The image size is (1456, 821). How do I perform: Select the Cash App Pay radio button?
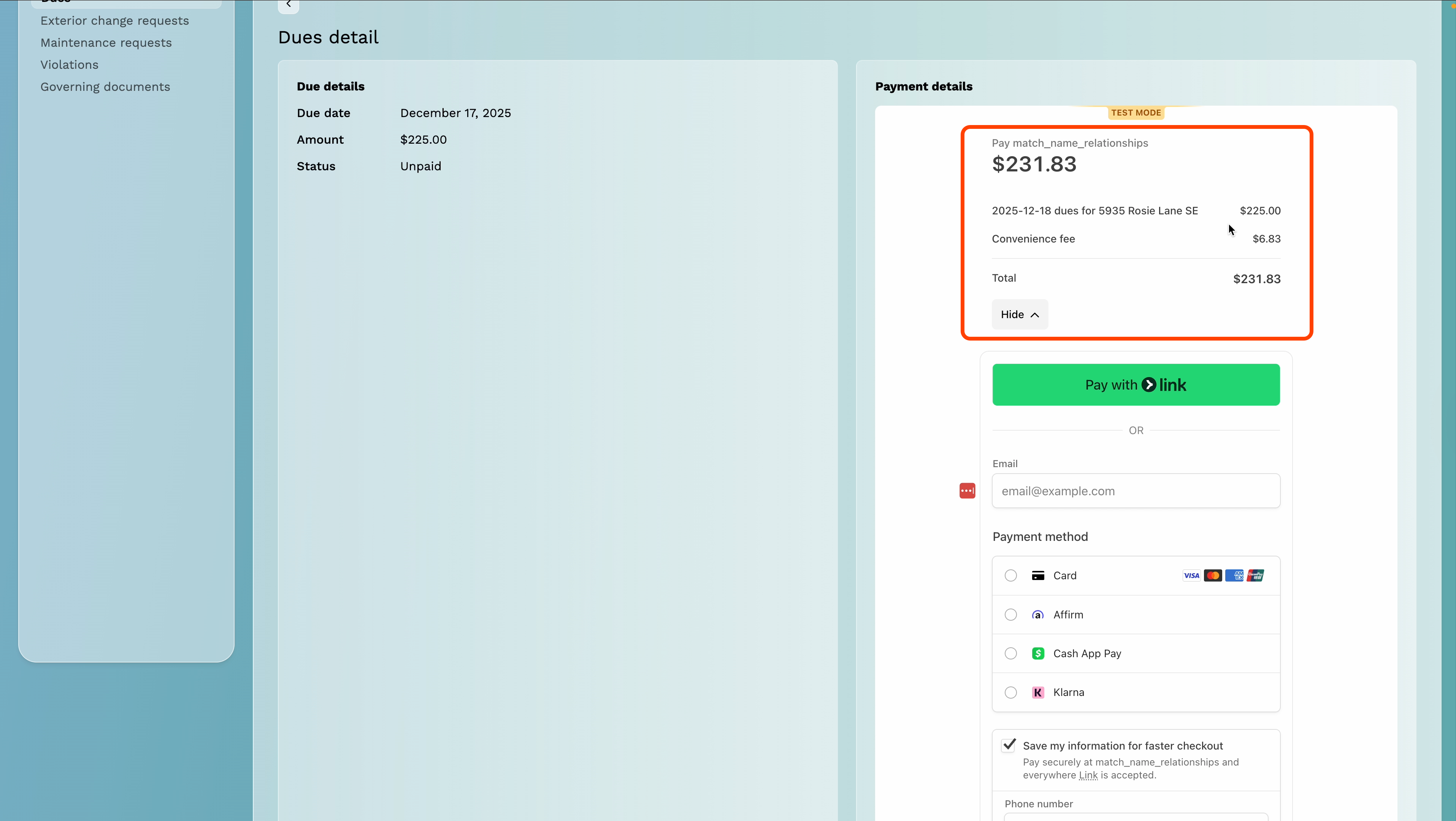pos(1010,653)
